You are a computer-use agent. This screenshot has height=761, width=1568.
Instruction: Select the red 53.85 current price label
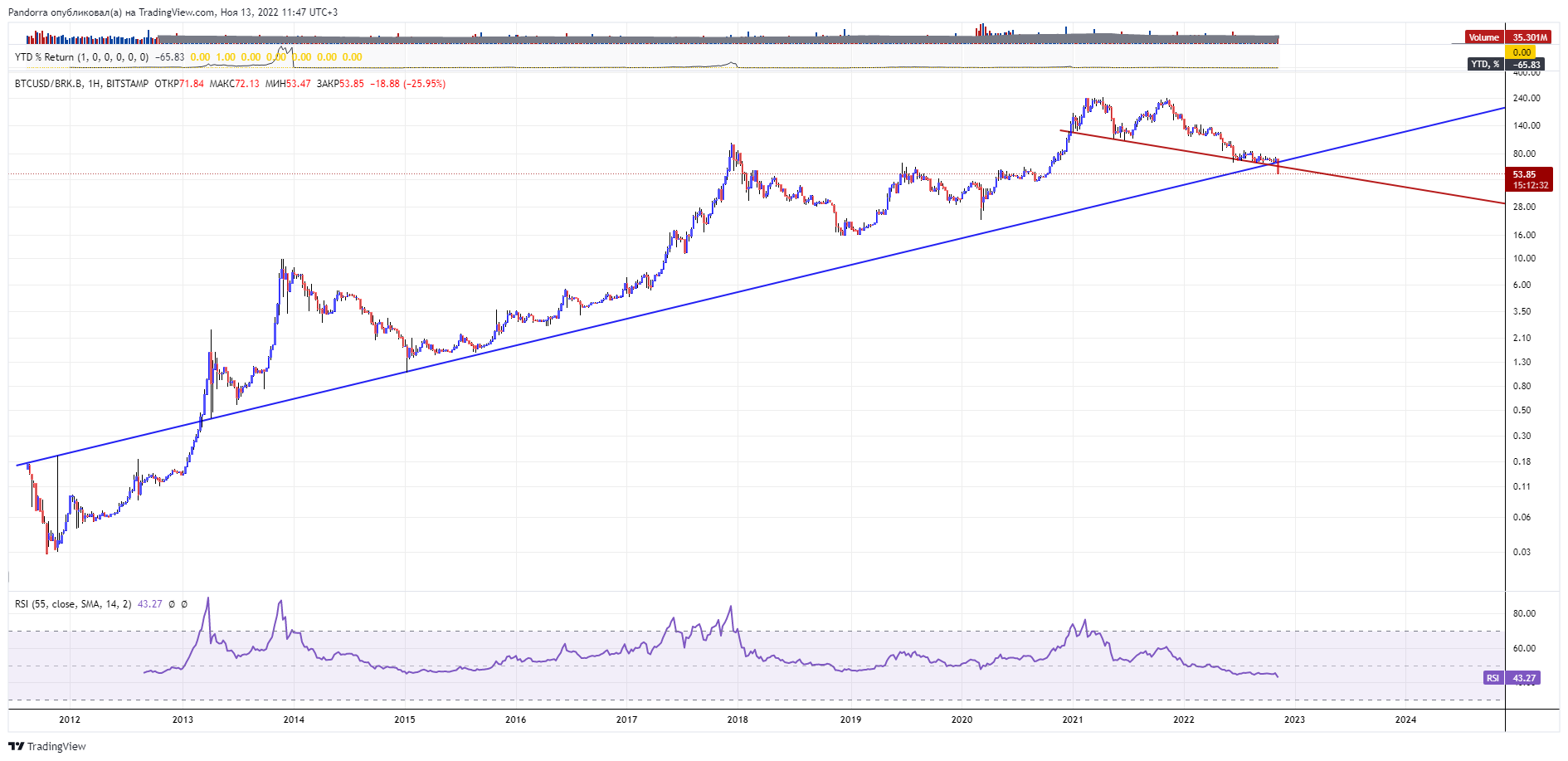(1524, 174)
